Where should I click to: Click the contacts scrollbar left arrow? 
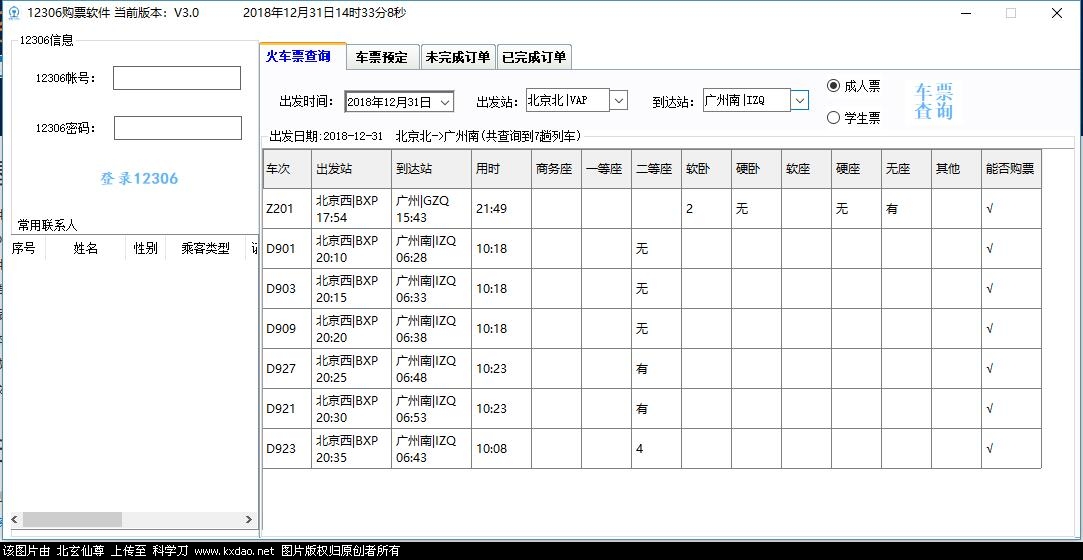coord(14,519)
